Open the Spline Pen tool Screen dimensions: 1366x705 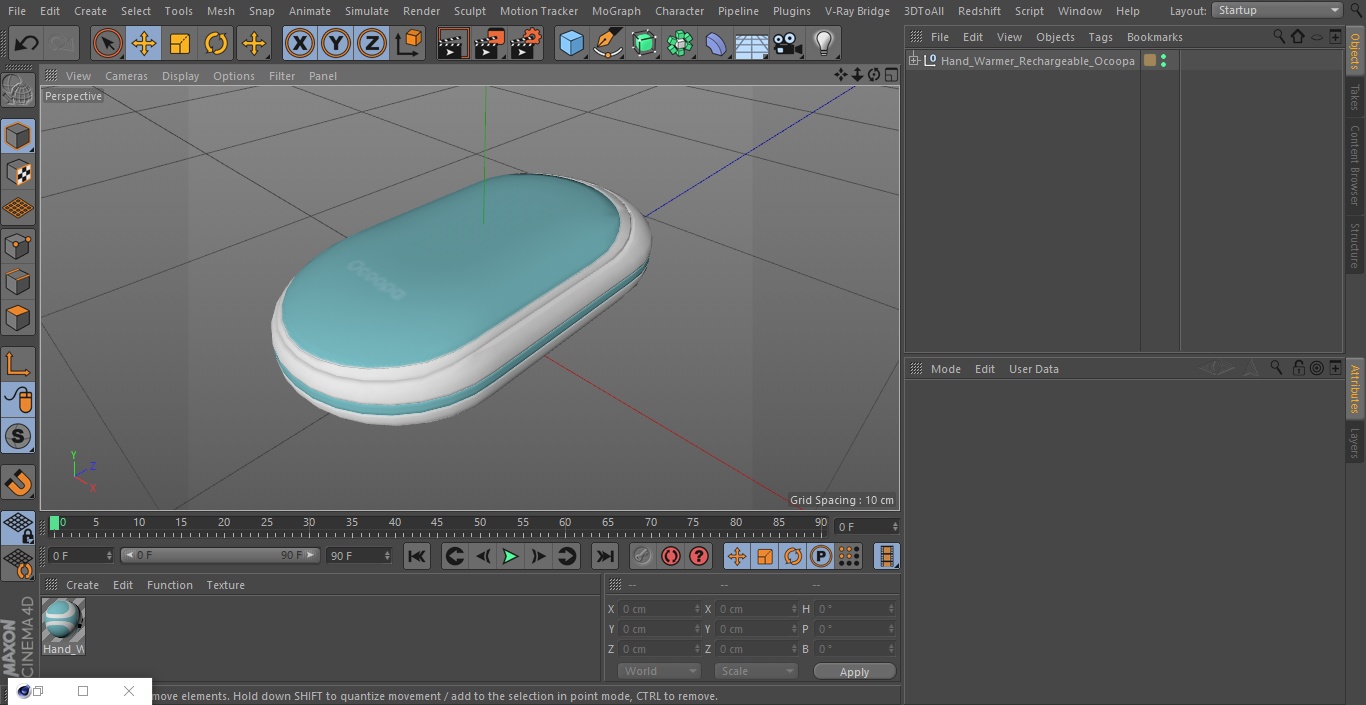click(607, 43)
